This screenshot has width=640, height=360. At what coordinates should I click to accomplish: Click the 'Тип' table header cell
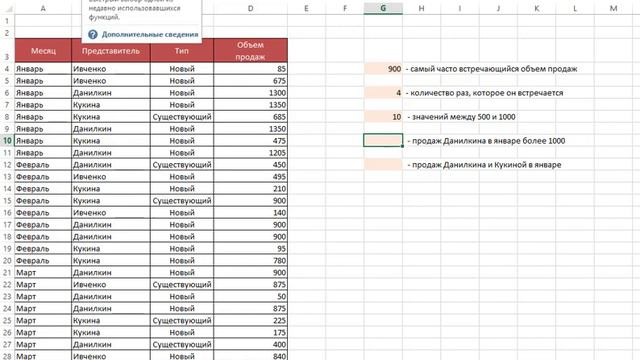182,51
